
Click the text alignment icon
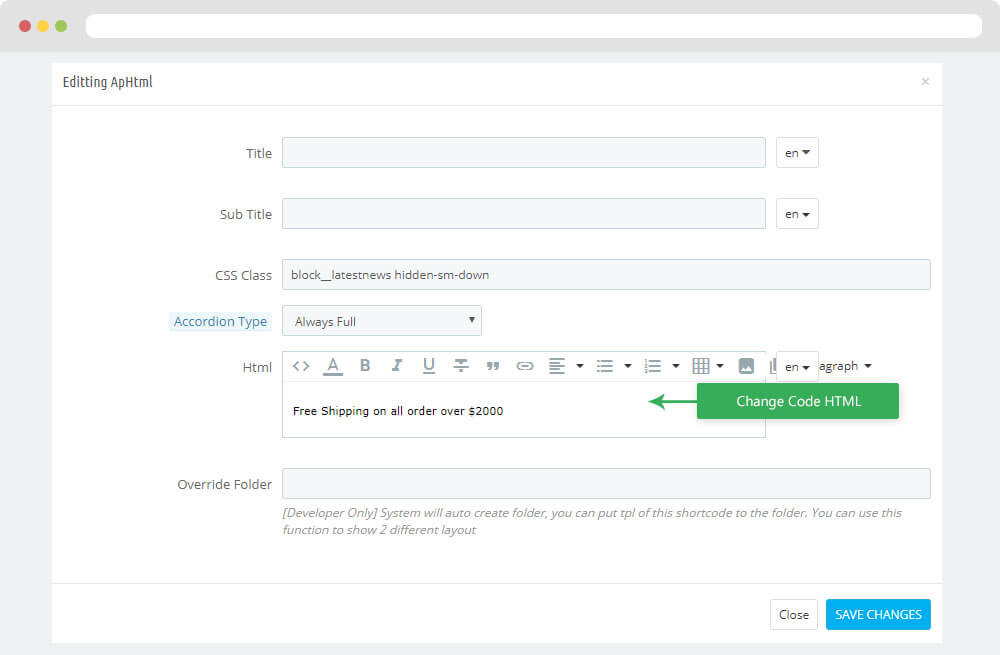(557, 366)
